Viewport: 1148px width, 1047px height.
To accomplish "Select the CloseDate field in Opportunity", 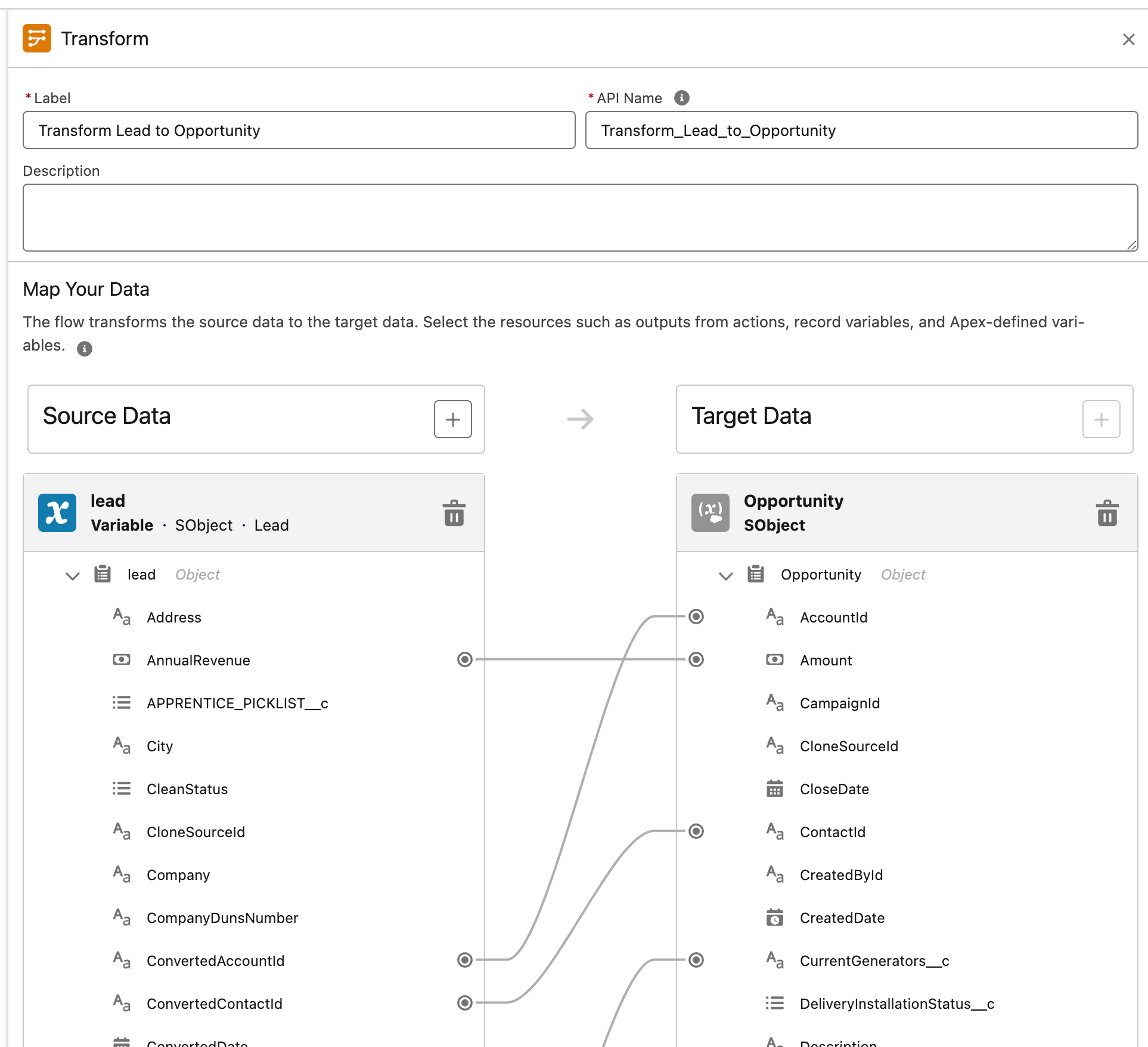I will (834, 789).
